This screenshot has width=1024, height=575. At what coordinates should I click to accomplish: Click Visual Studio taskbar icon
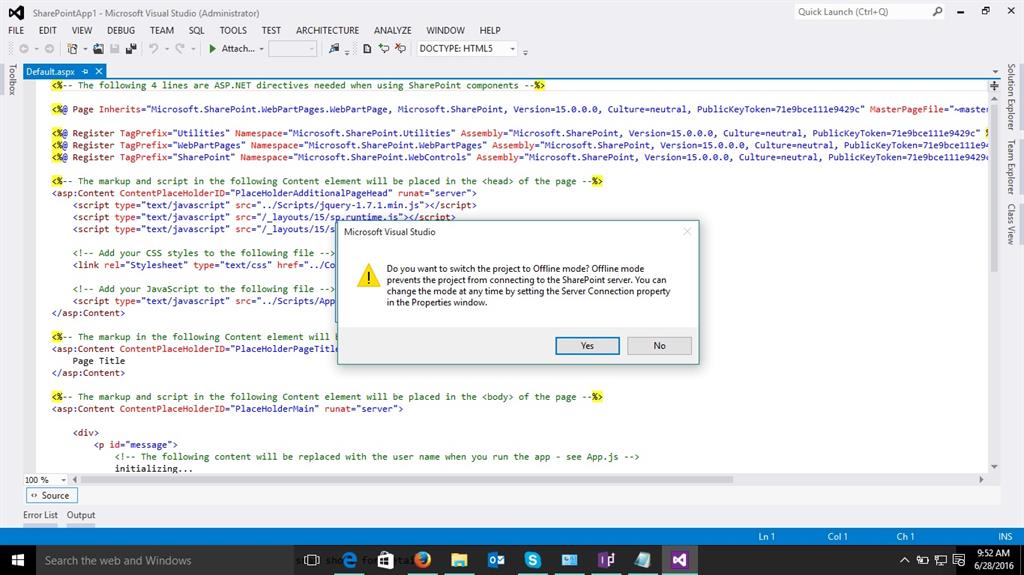tap(679, 560)
